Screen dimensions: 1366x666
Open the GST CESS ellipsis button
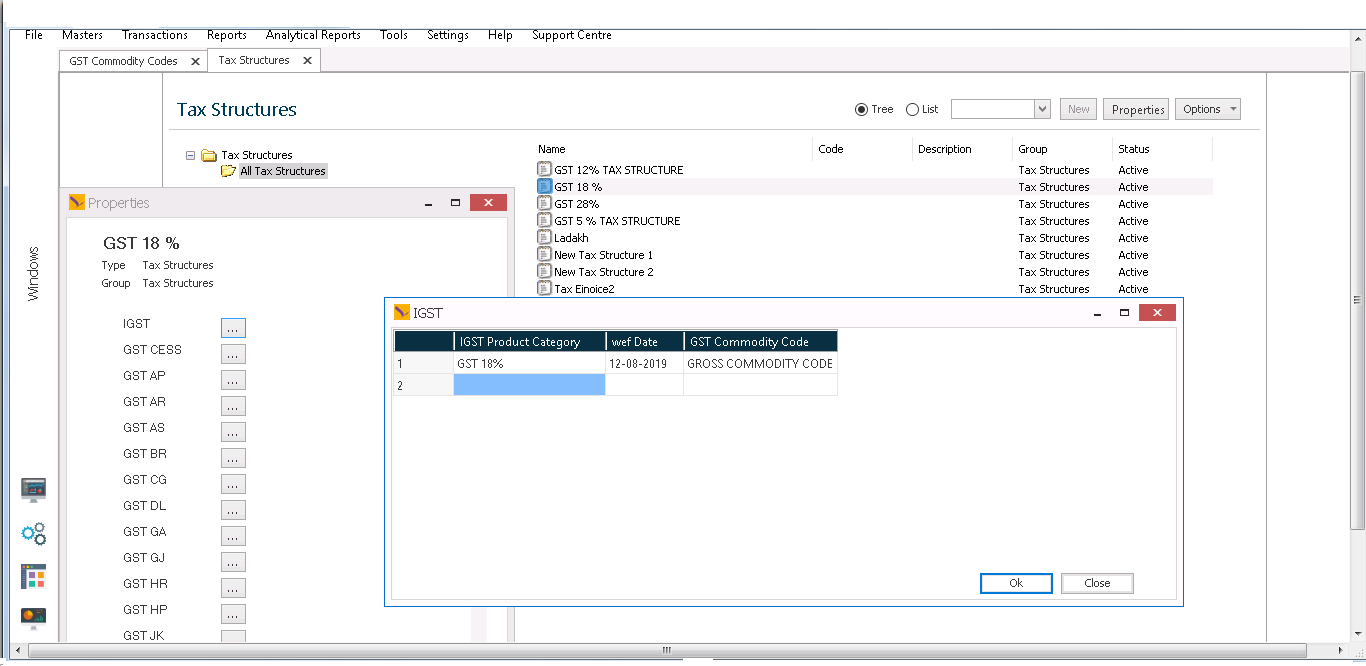click(x=233, y=354)
